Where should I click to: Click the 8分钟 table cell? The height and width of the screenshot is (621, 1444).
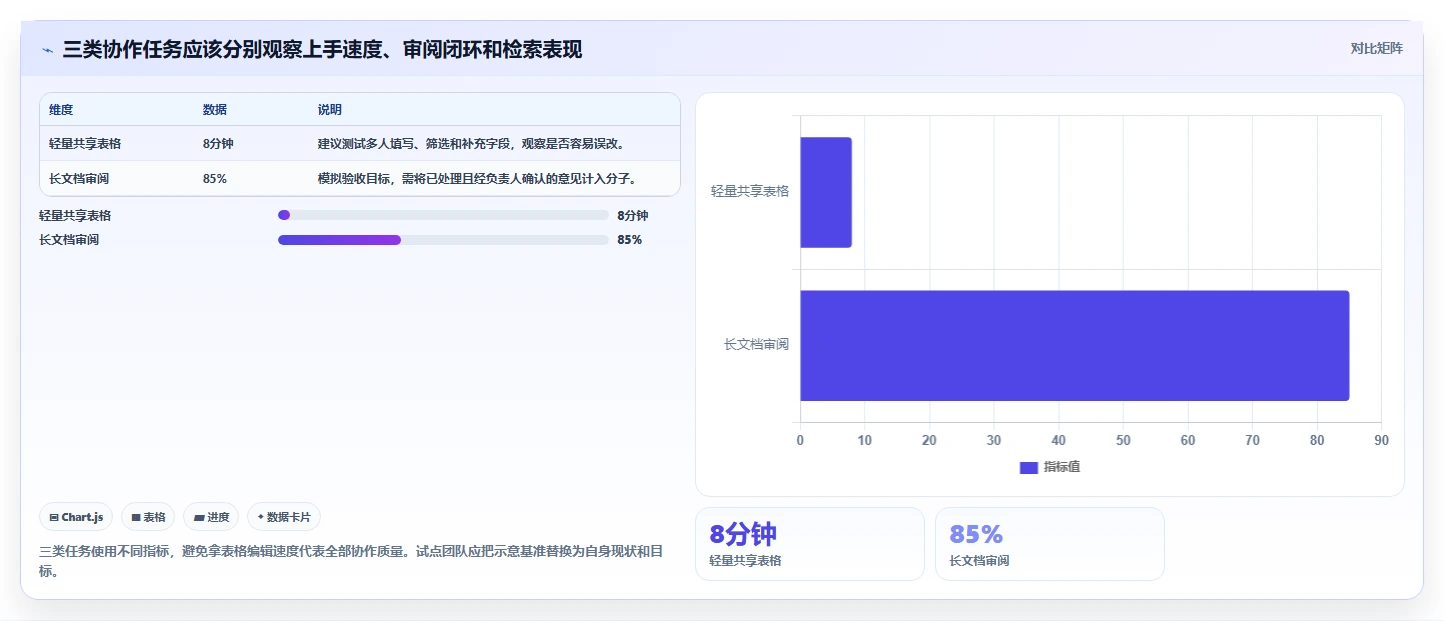pyautogui.click(x=218, y=144)
